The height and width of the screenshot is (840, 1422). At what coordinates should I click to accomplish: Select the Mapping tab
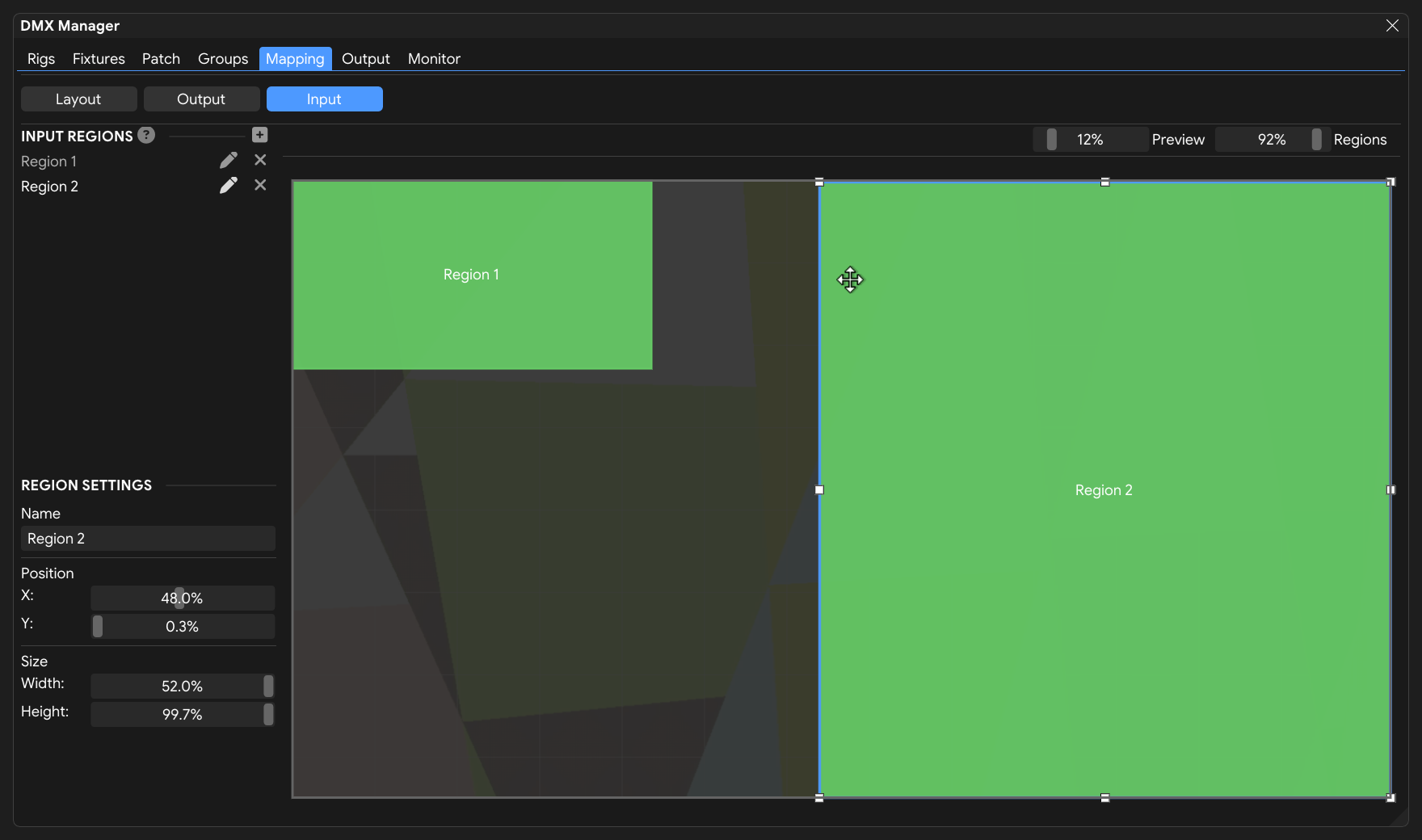(x=295, y=59)
